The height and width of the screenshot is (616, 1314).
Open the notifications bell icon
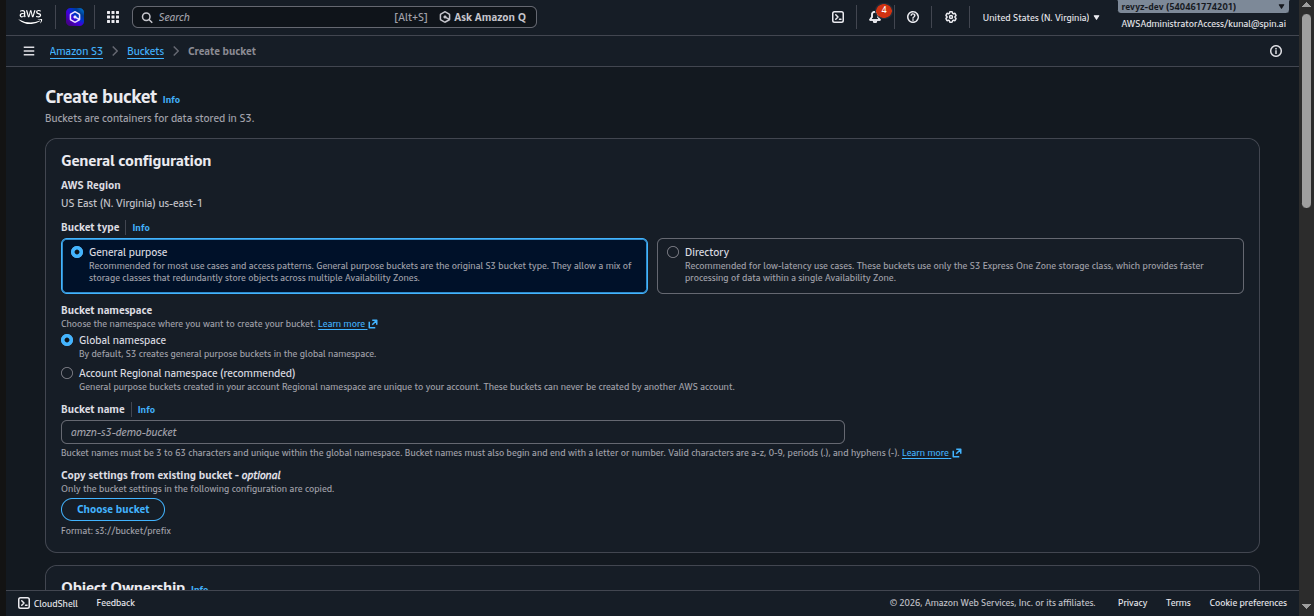875,17
